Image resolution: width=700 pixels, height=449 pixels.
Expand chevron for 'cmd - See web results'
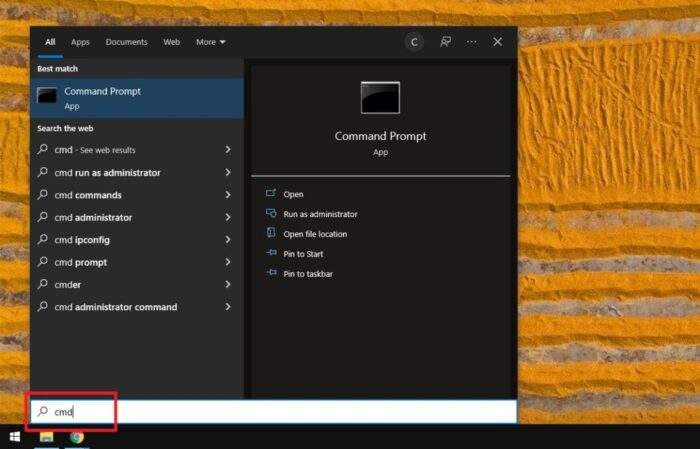click(228, 150)
